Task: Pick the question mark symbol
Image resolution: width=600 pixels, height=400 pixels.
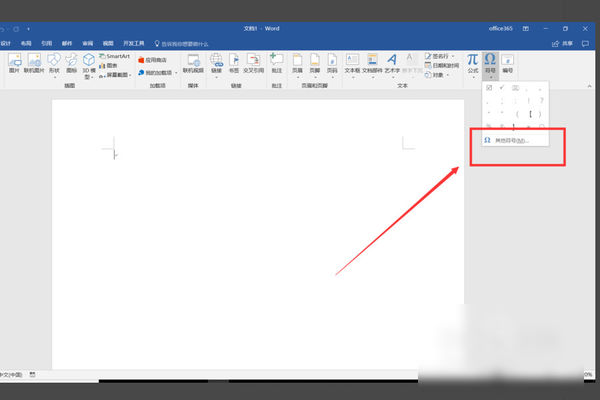Action: [541, 101]
